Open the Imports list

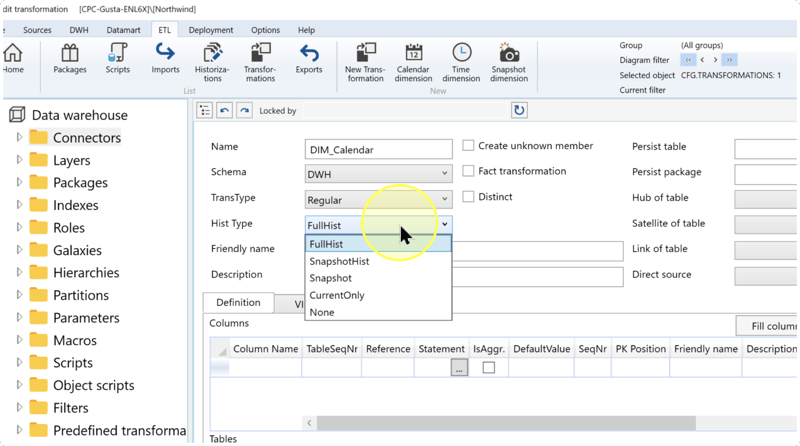165,58
